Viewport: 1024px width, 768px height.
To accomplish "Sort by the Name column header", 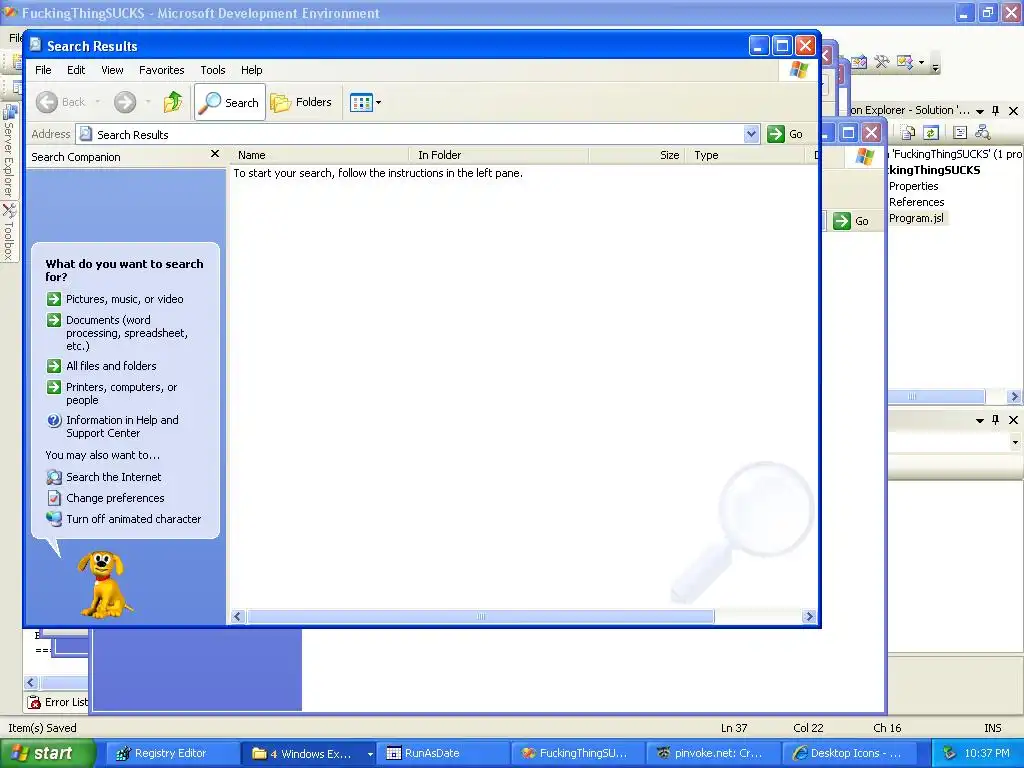I will click(320, 155).
